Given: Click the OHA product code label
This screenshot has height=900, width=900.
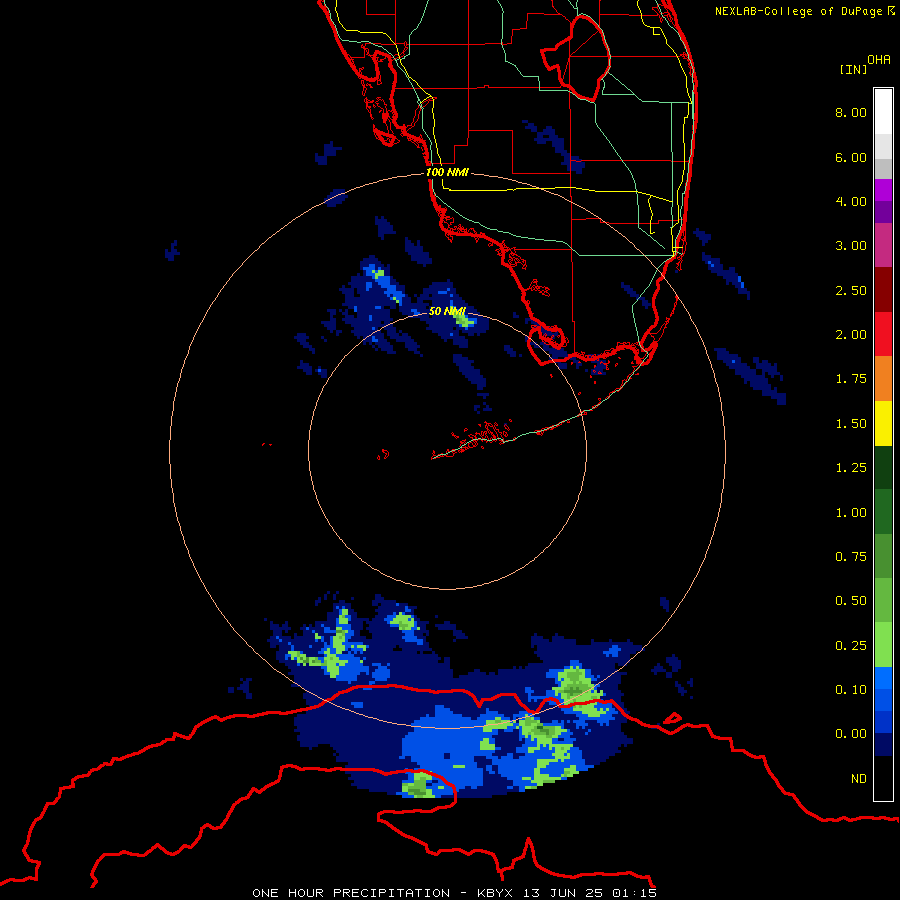Looking at the screenshot, I should coord(879,59).
